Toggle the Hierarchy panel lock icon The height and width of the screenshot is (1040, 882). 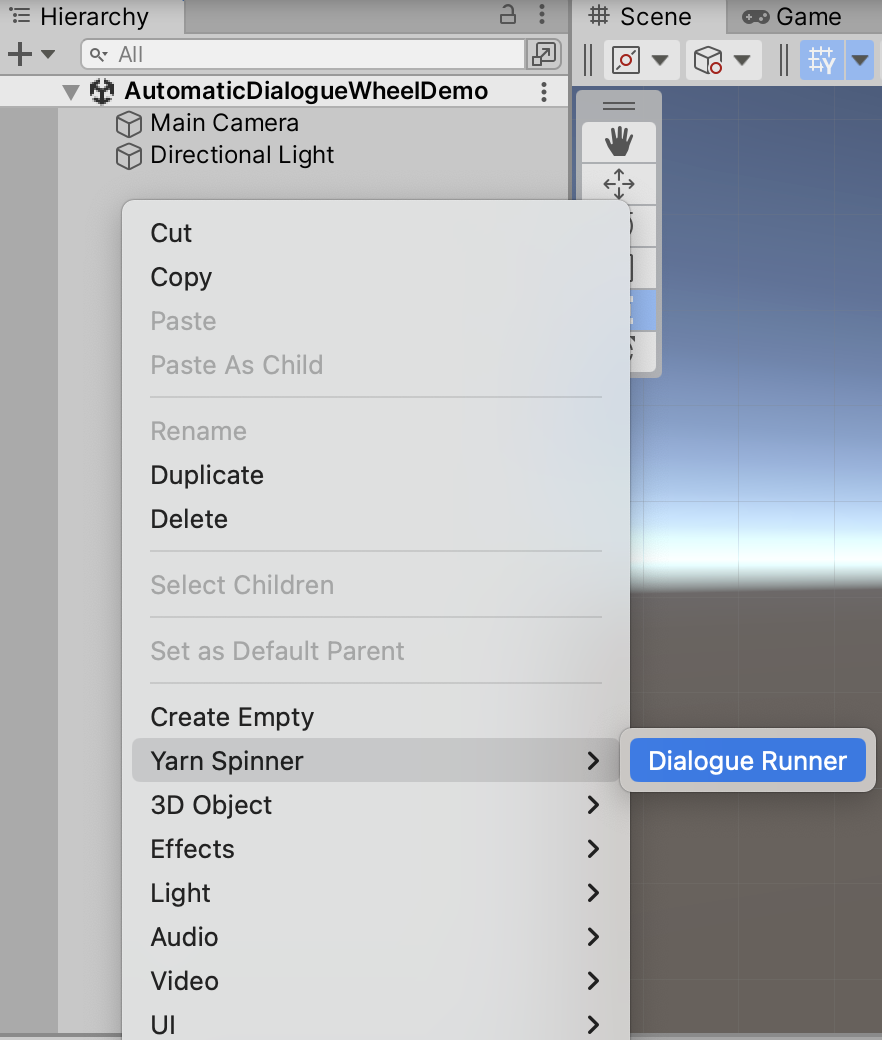508,15
